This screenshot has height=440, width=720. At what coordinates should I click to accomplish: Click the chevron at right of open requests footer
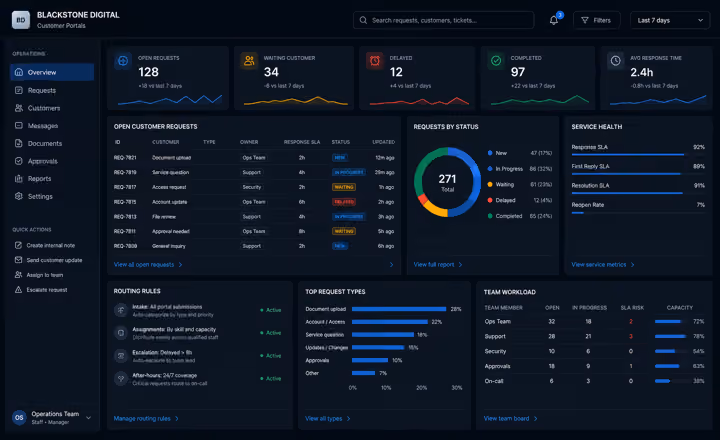(x=391, y=265)
